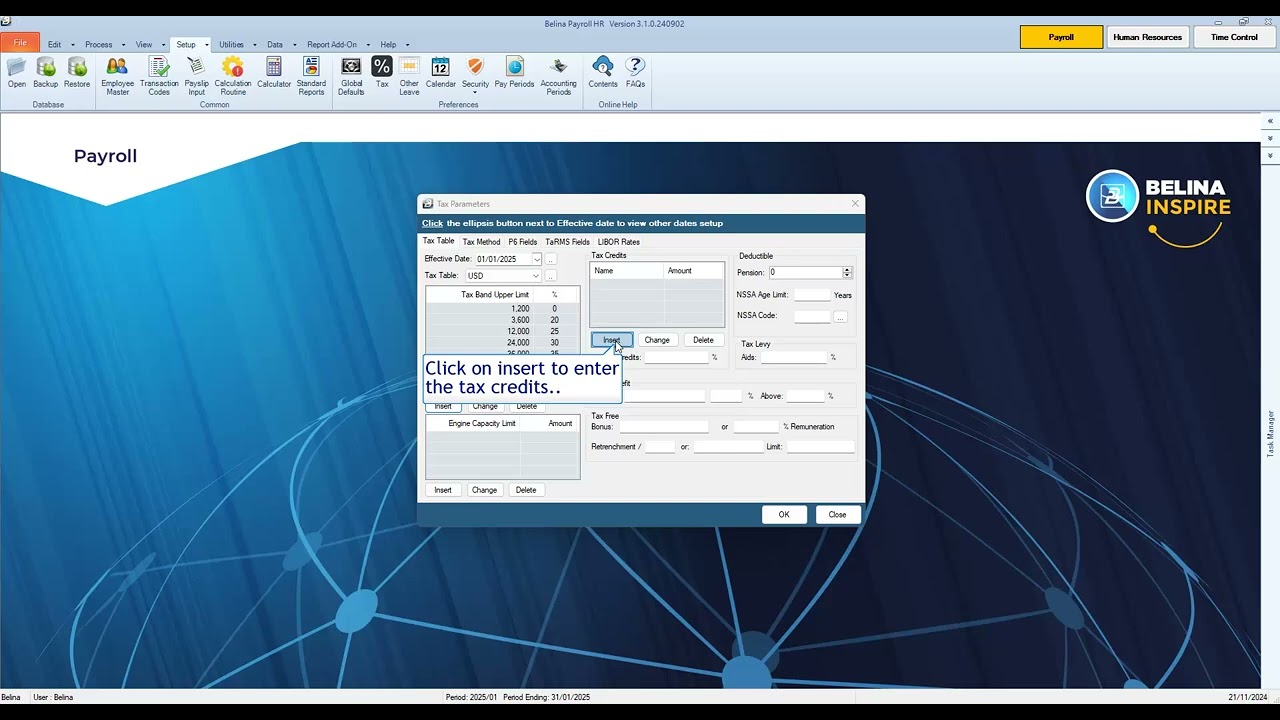The image size is (1280, 720).
Task: Select the Payroll module button
Action: pos(1061,37)
